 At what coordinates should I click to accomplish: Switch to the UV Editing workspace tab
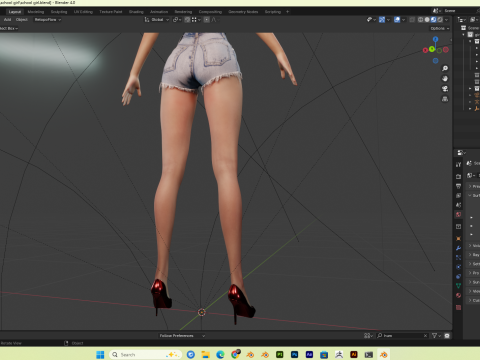83,12
